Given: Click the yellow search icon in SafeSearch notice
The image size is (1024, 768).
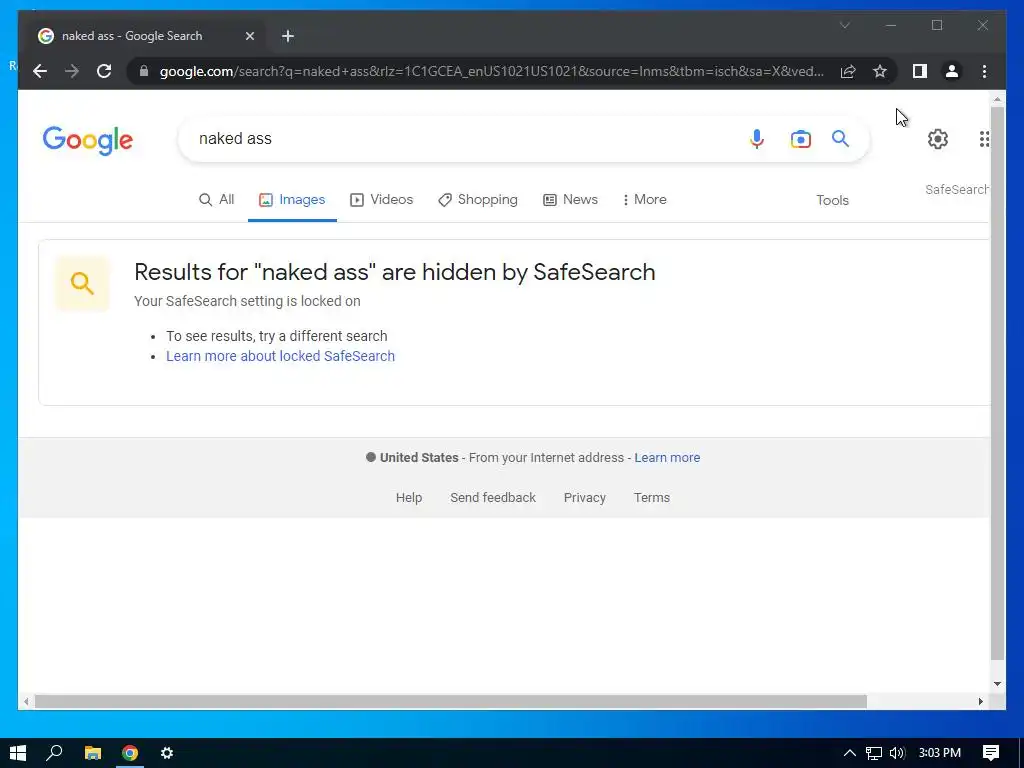Looking at the screenshot, I should point(82,283).
